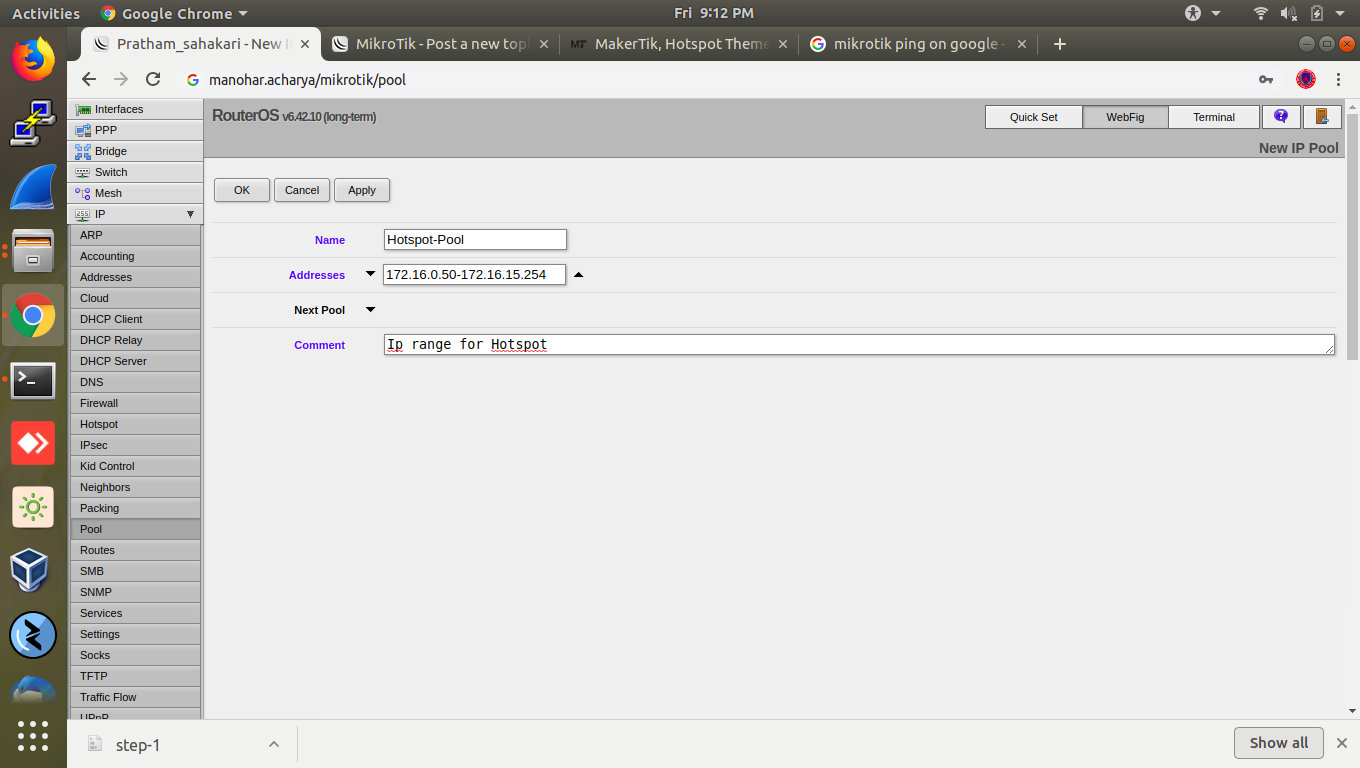
Task: Switch to the Terminal view
Action: coord(1213,117)
